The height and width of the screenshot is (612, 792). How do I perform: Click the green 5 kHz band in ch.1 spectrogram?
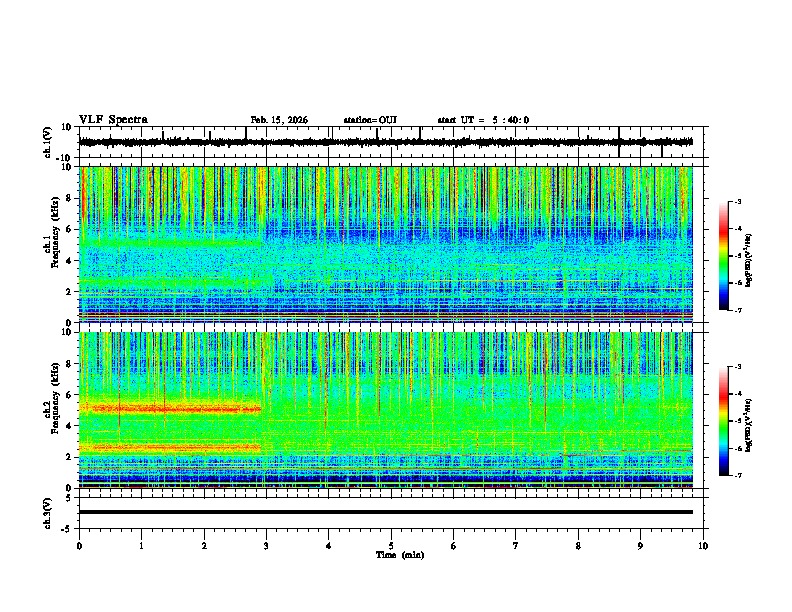(x=170, y=243)
